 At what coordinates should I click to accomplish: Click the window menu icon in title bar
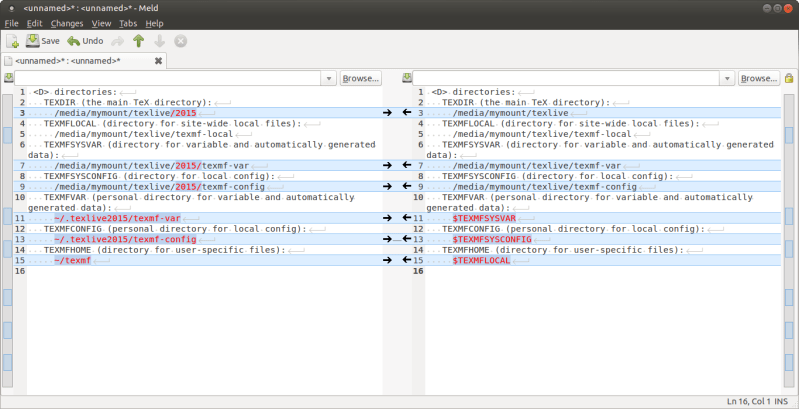[x=11, y=8]
